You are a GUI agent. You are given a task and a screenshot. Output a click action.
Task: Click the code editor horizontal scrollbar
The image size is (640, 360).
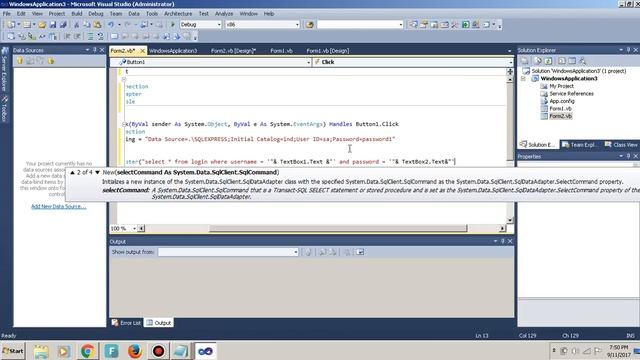pos(338,229)
